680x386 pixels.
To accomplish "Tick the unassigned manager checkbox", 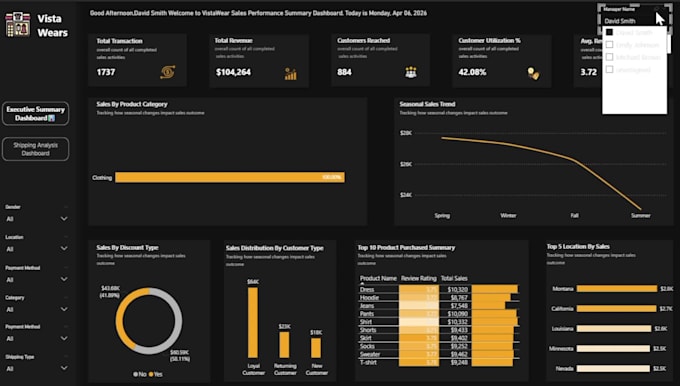I will [609, 69].
